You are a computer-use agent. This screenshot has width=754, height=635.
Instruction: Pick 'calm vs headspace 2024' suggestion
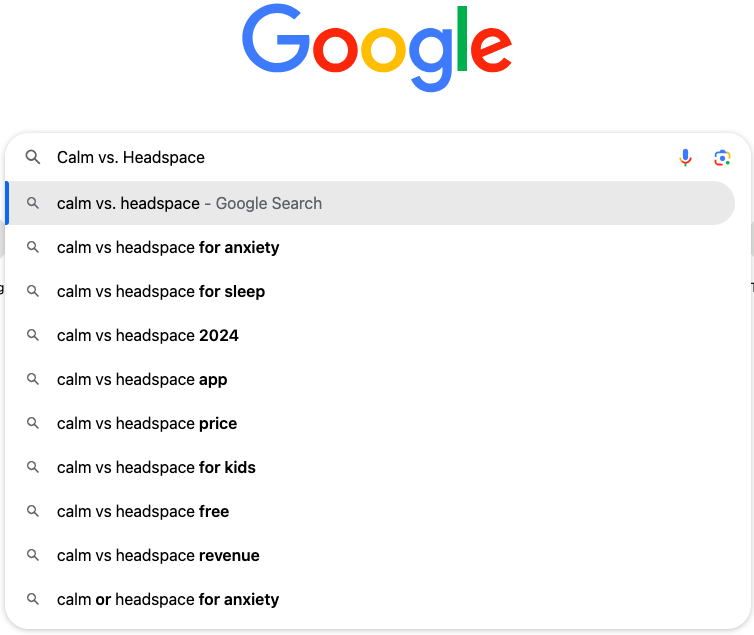coord(148,335)
